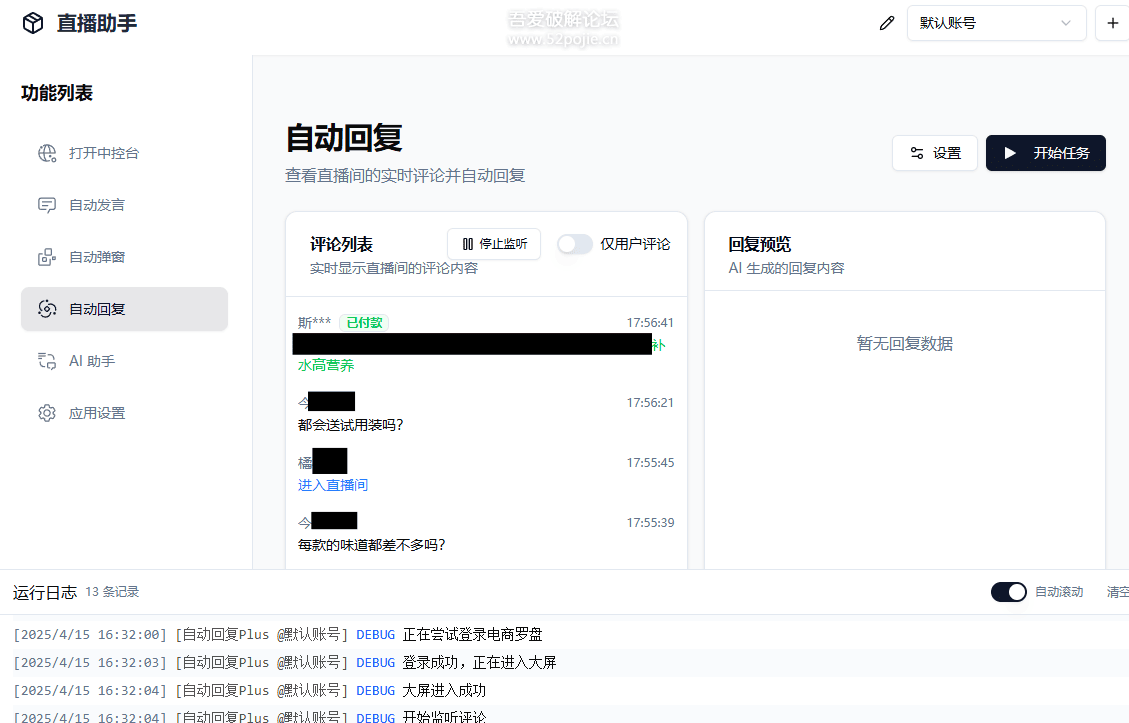Image resolution: width=1129 pixels, height=723 pixels.
Task: Expand the 设置 options panel
Action: tap(934, 152)
